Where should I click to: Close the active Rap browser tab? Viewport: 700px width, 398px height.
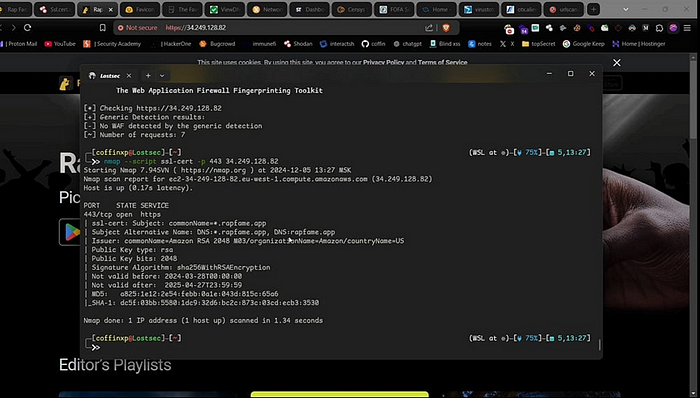click(x=111, y=9)
